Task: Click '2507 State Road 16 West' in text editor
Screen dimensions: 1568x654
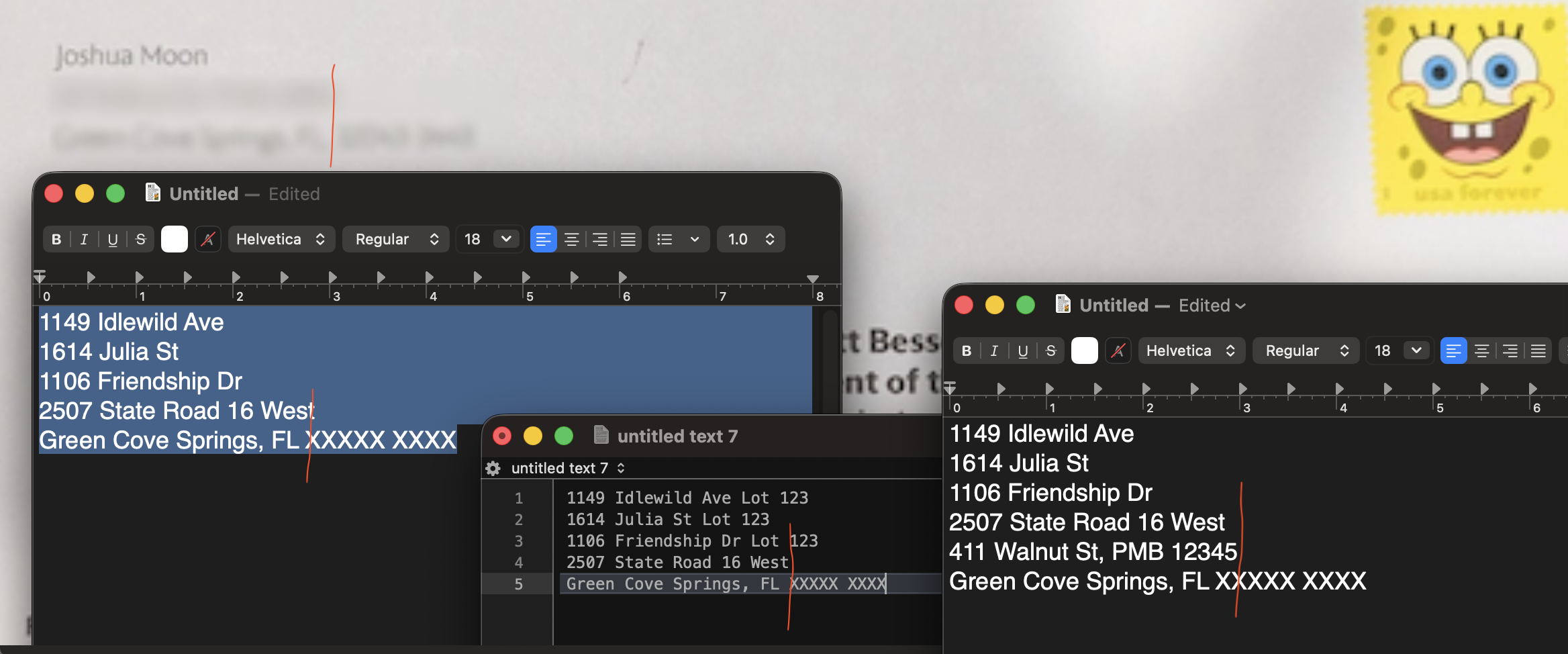Action: [677, 563]
